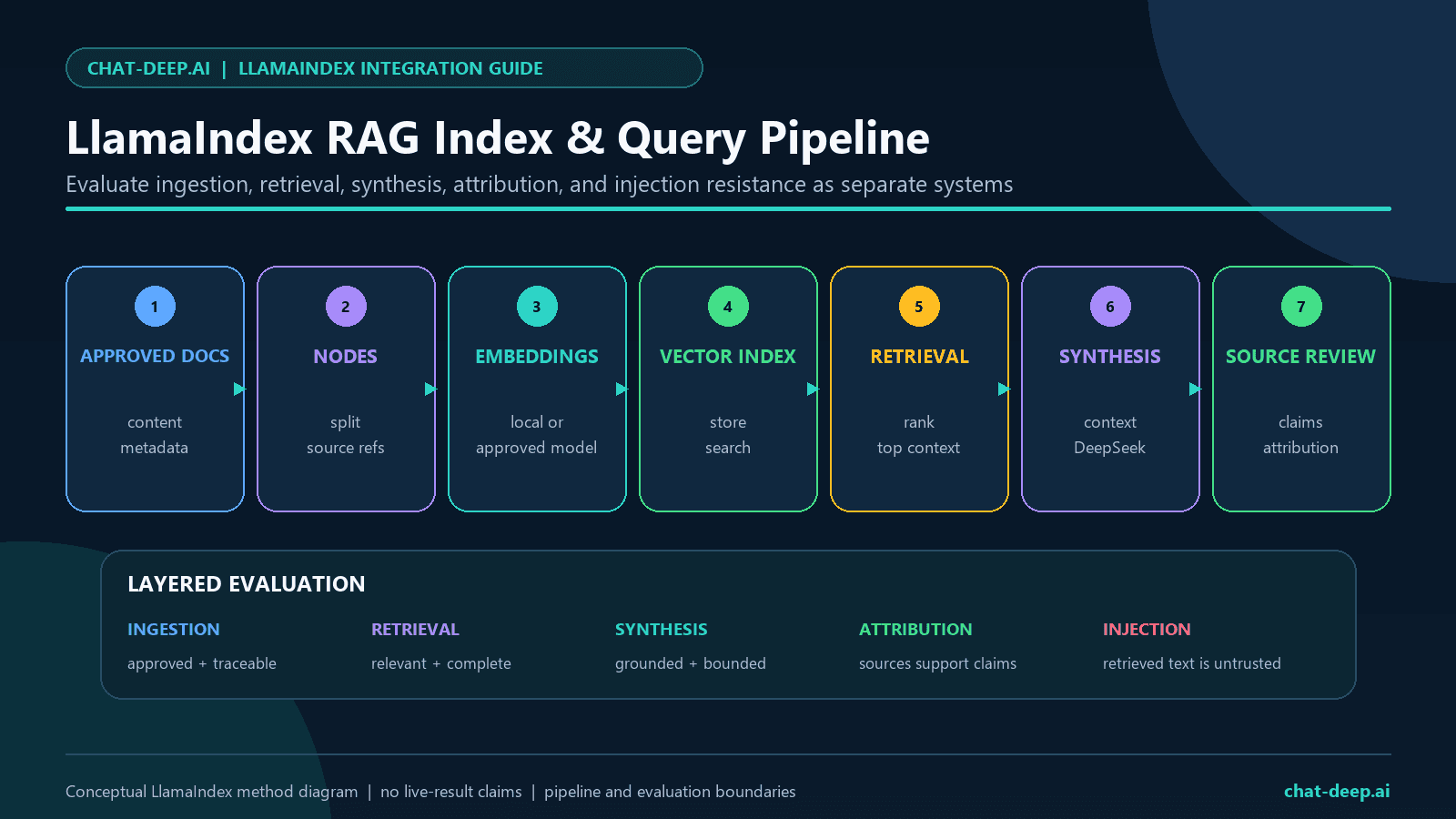Screen dimensions: 1456x819
Task: Click the blue step 1 circle
Action: click(155, 307)
